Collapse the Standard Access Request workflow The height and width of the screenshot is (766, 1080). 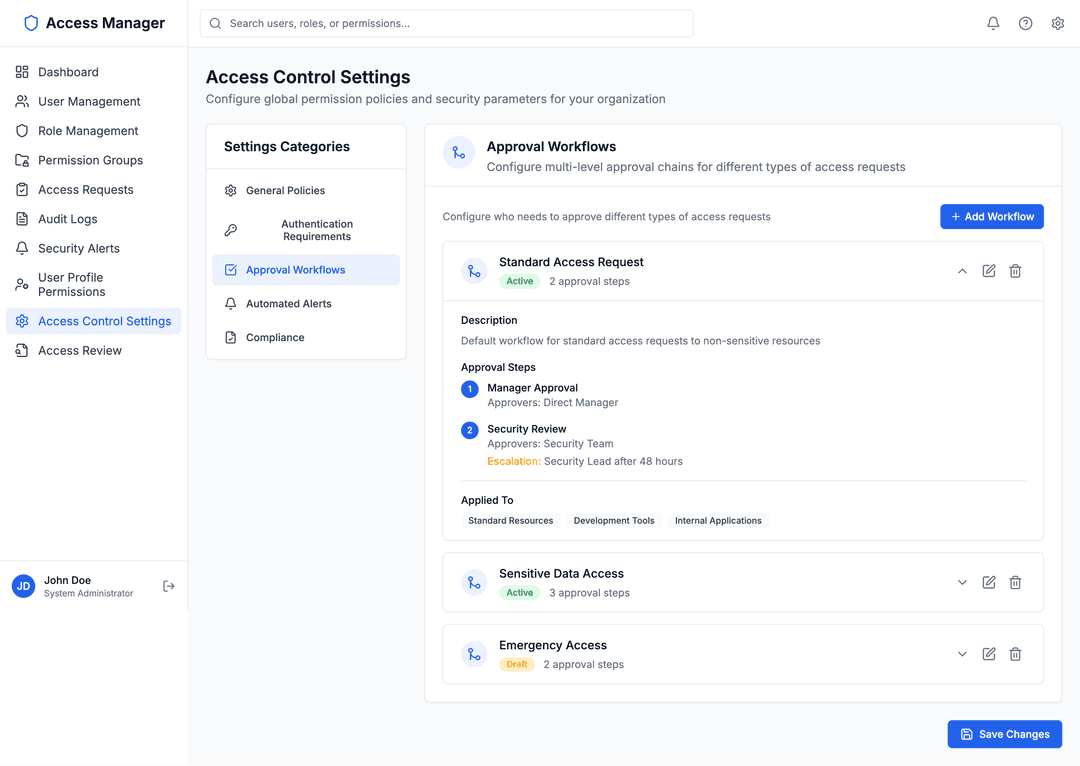(x=962, y=271)
